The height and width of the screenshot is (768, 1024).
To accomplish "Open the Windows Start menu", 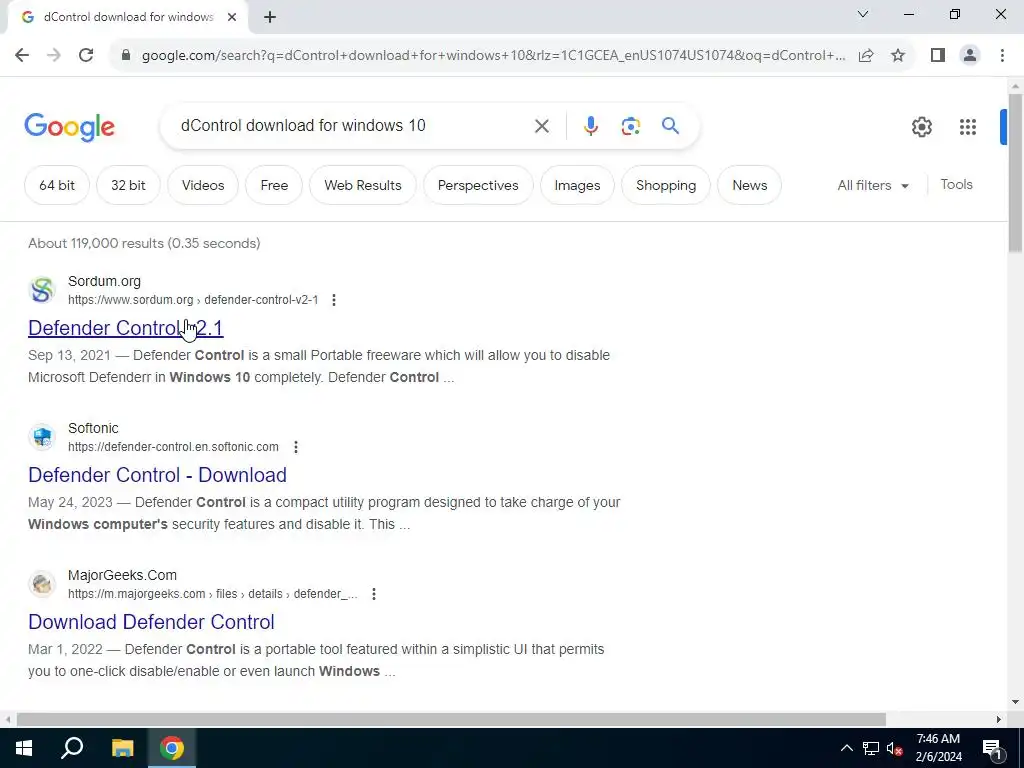I will point(24,748).
